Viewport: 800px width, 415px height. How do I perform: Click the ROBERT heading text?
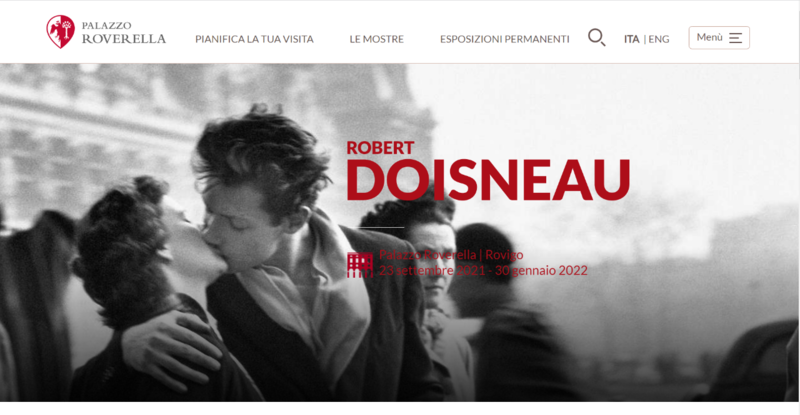tap(380, 148)
